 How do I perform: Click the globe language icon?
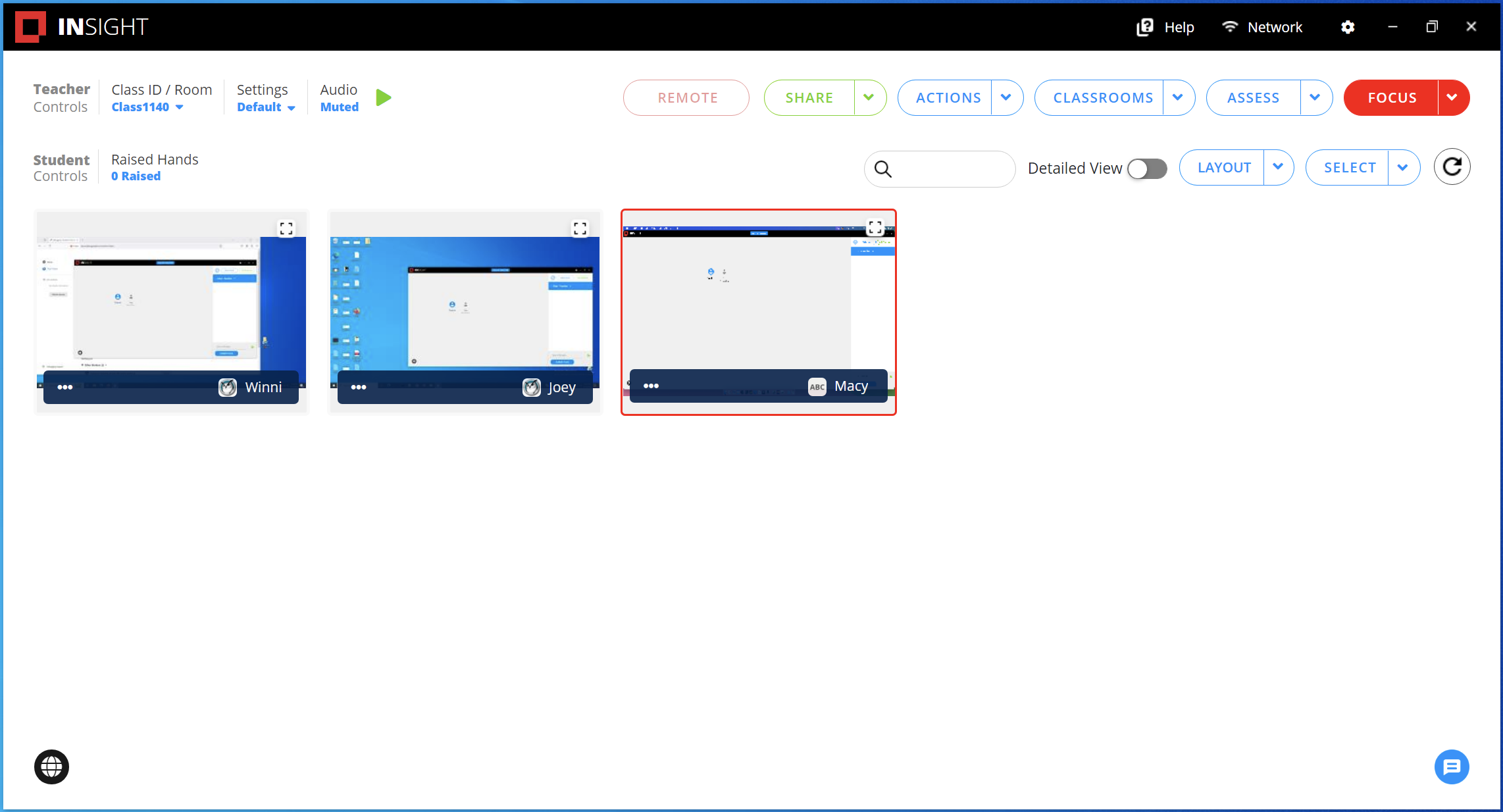coord(51,767)
